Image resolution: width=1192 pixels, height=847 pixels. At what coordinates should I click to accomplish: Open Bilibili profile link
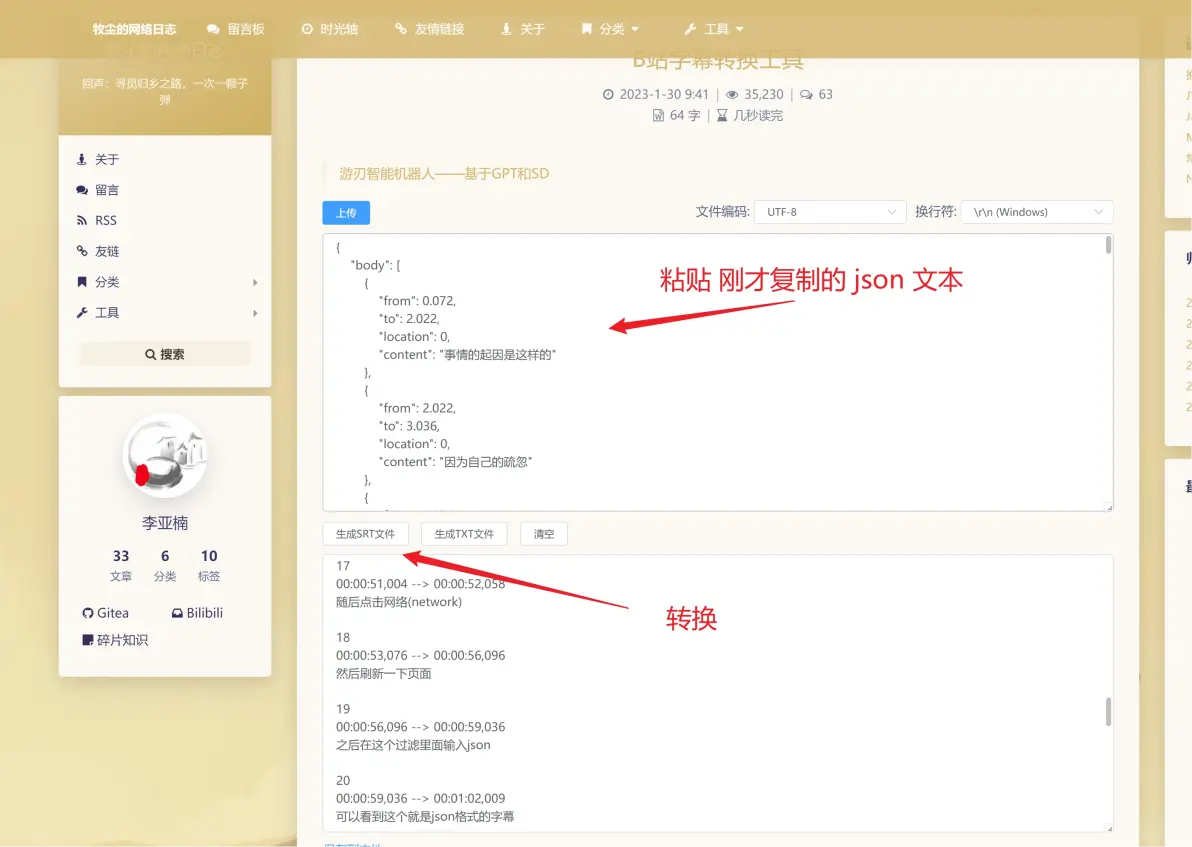click(x=197, y=613)
